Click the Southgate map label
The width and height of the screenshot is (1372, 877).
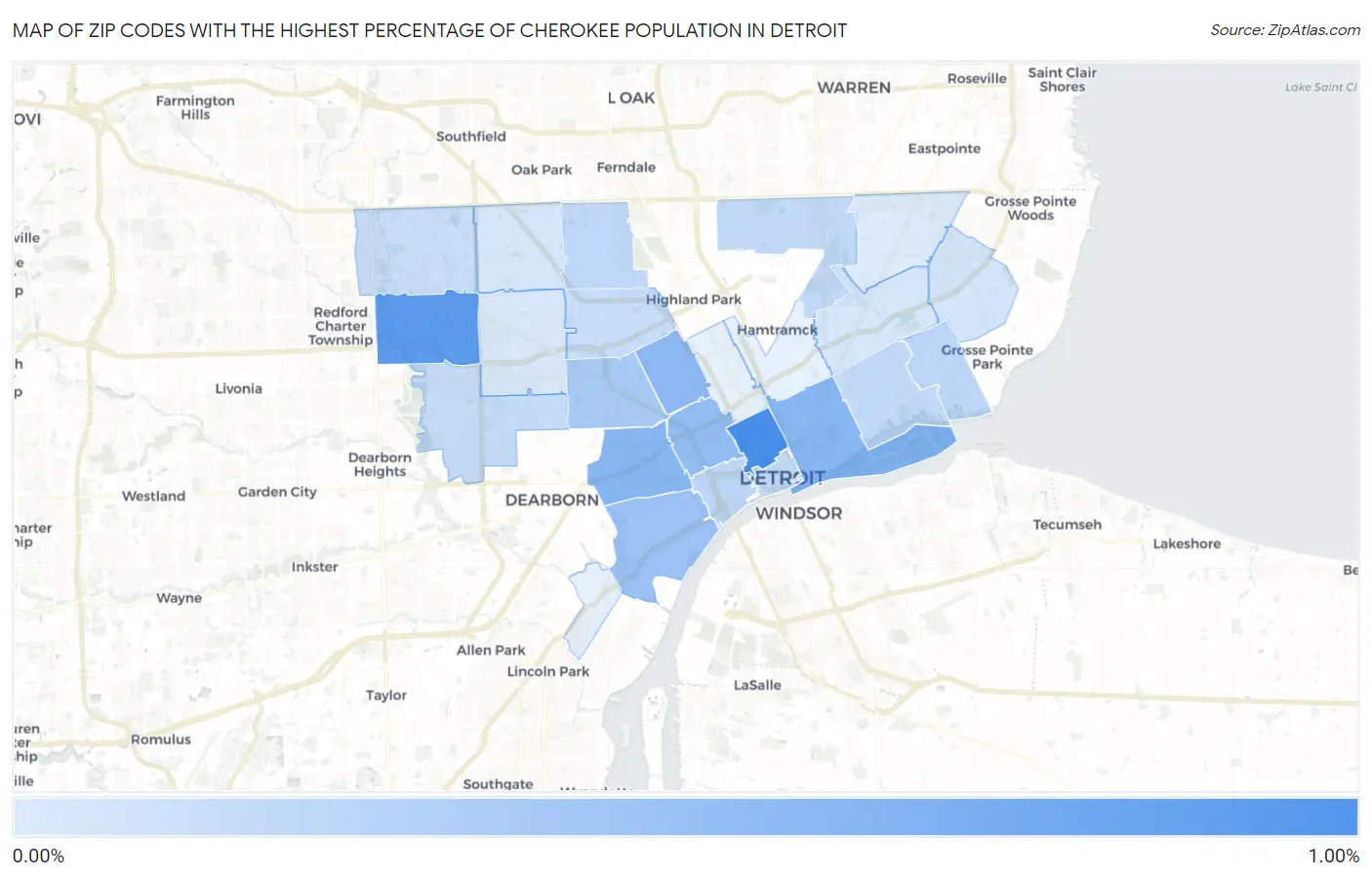coord(498,783)
